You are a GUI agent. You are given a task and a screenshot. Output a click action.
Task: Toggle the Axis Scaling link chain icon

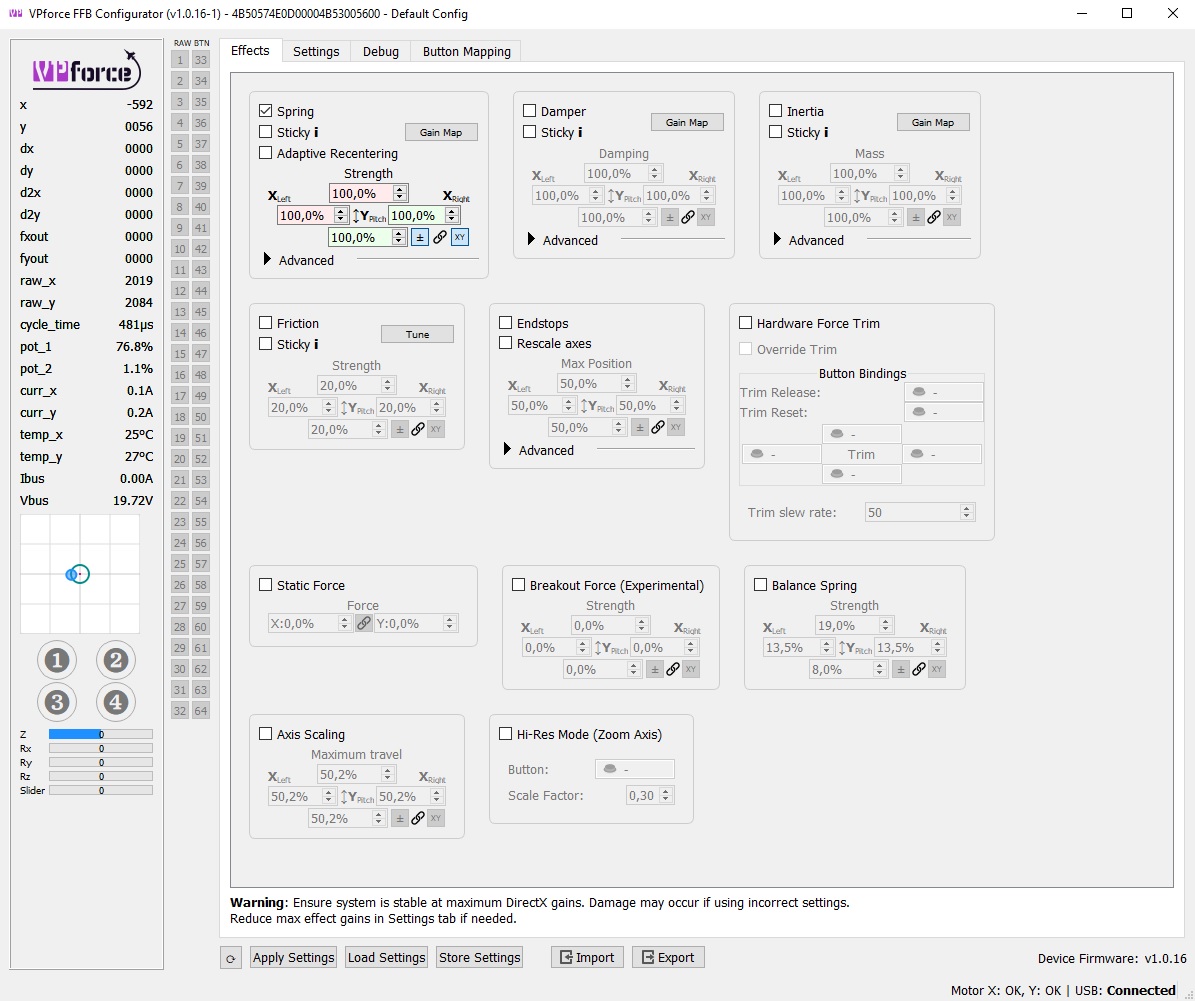pyautogui.click(x=418, y=818)
